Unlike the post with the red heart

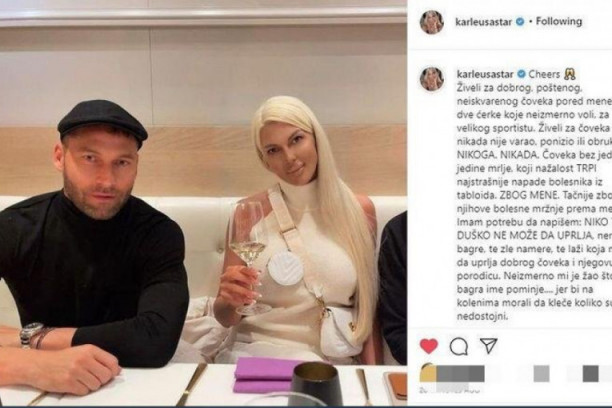[429, 346]
